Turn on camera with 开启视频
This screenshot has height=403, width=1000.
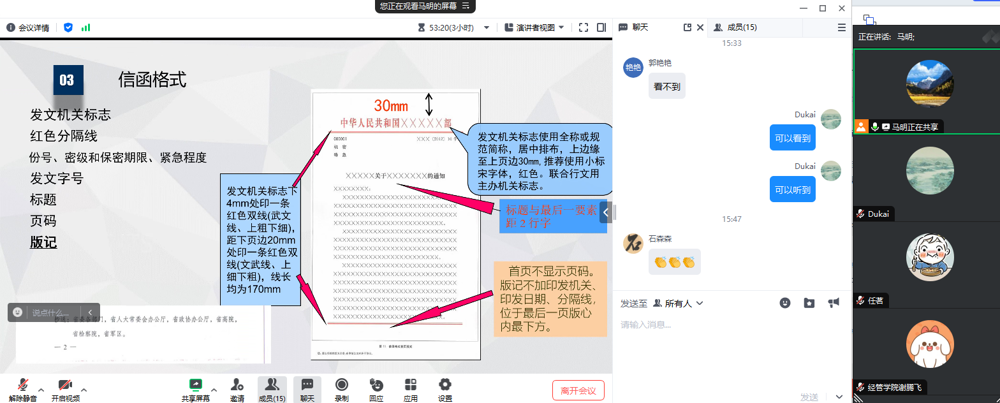pyautogui.click(x=65, y=387)
